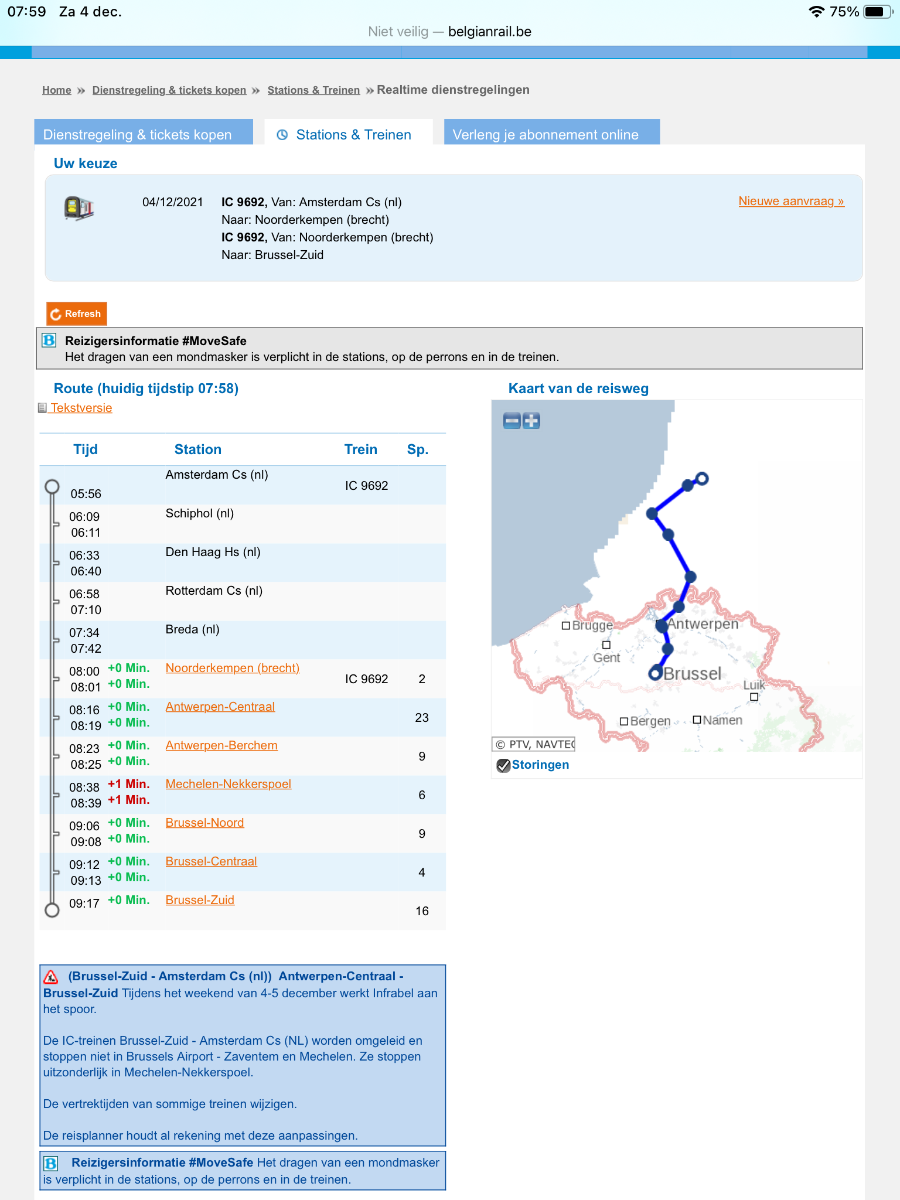Open the Nieuwe aanvraag link
The width and height of the screenshot is (900, 1200).
791,201
